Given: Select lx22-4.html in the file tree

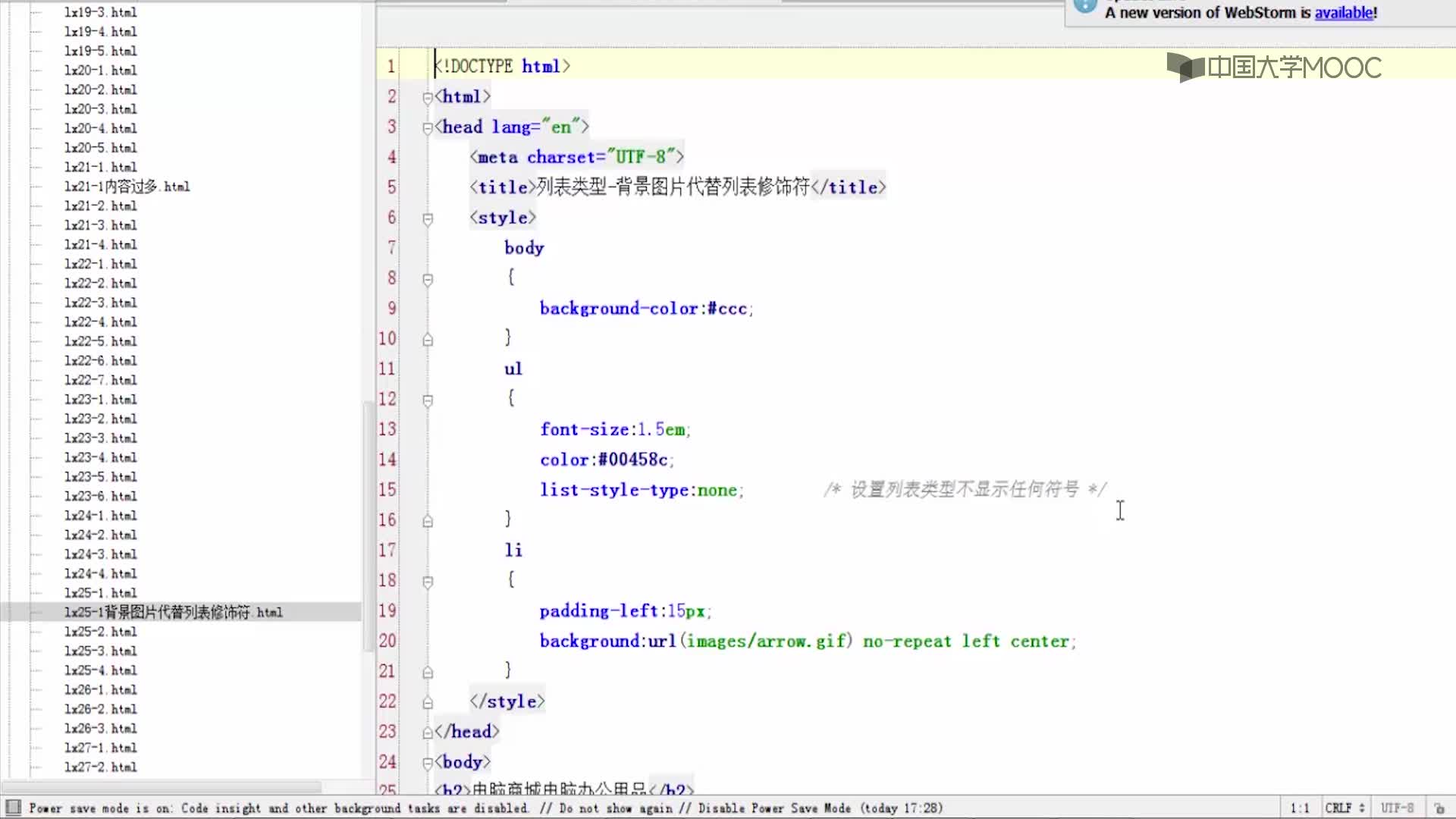Looking at the screenshot, I should pos(100,322).
